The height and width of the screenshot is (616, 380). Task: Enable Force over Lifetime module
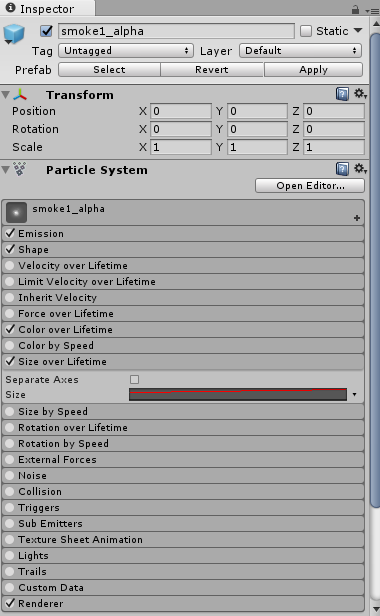pos(10,314)
